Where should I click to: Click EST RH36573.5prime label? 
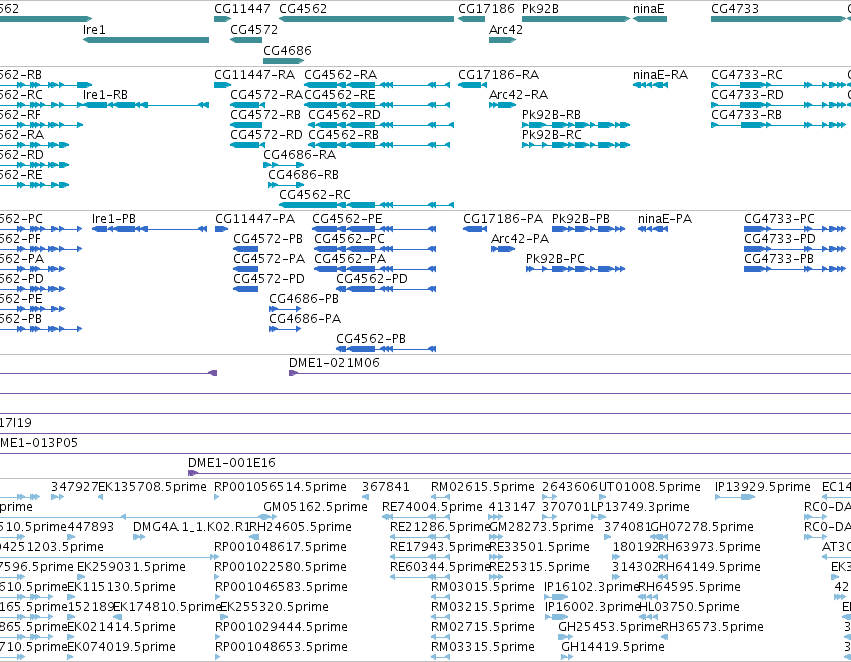712,627
